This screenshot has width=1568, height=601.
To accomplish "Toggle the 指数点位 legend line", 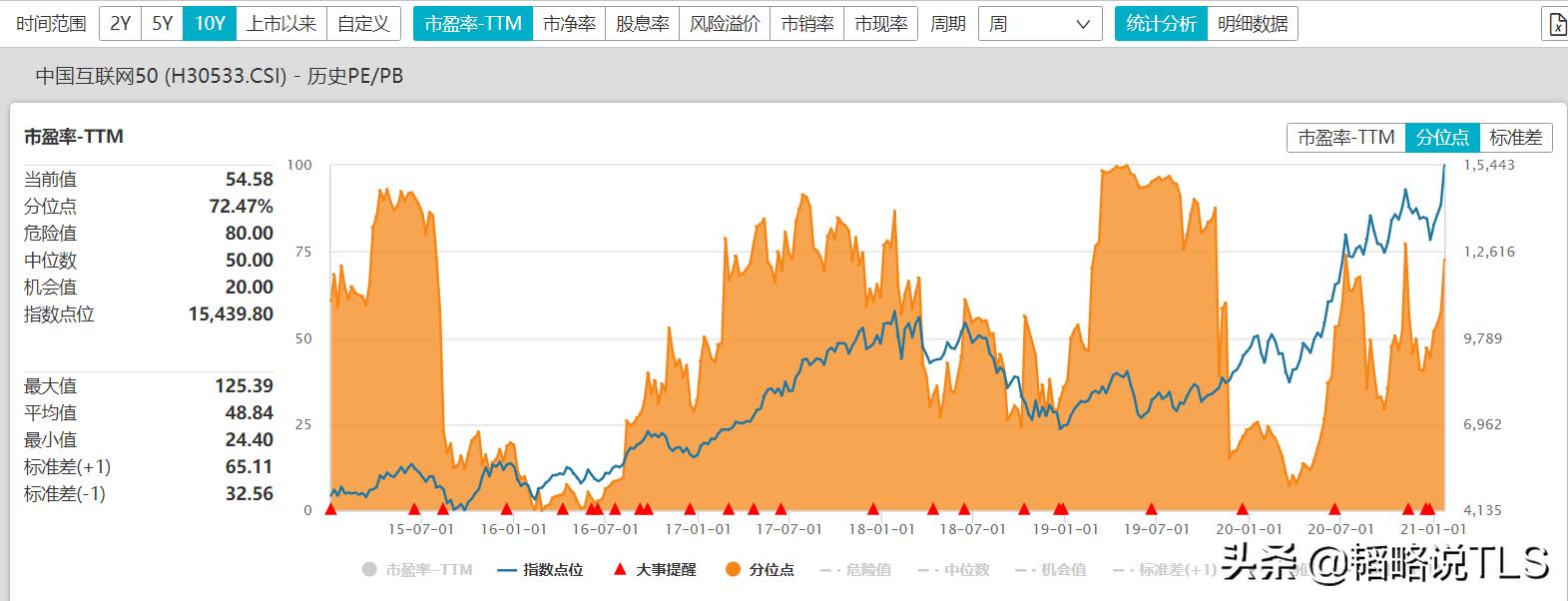I will point(540,569).
